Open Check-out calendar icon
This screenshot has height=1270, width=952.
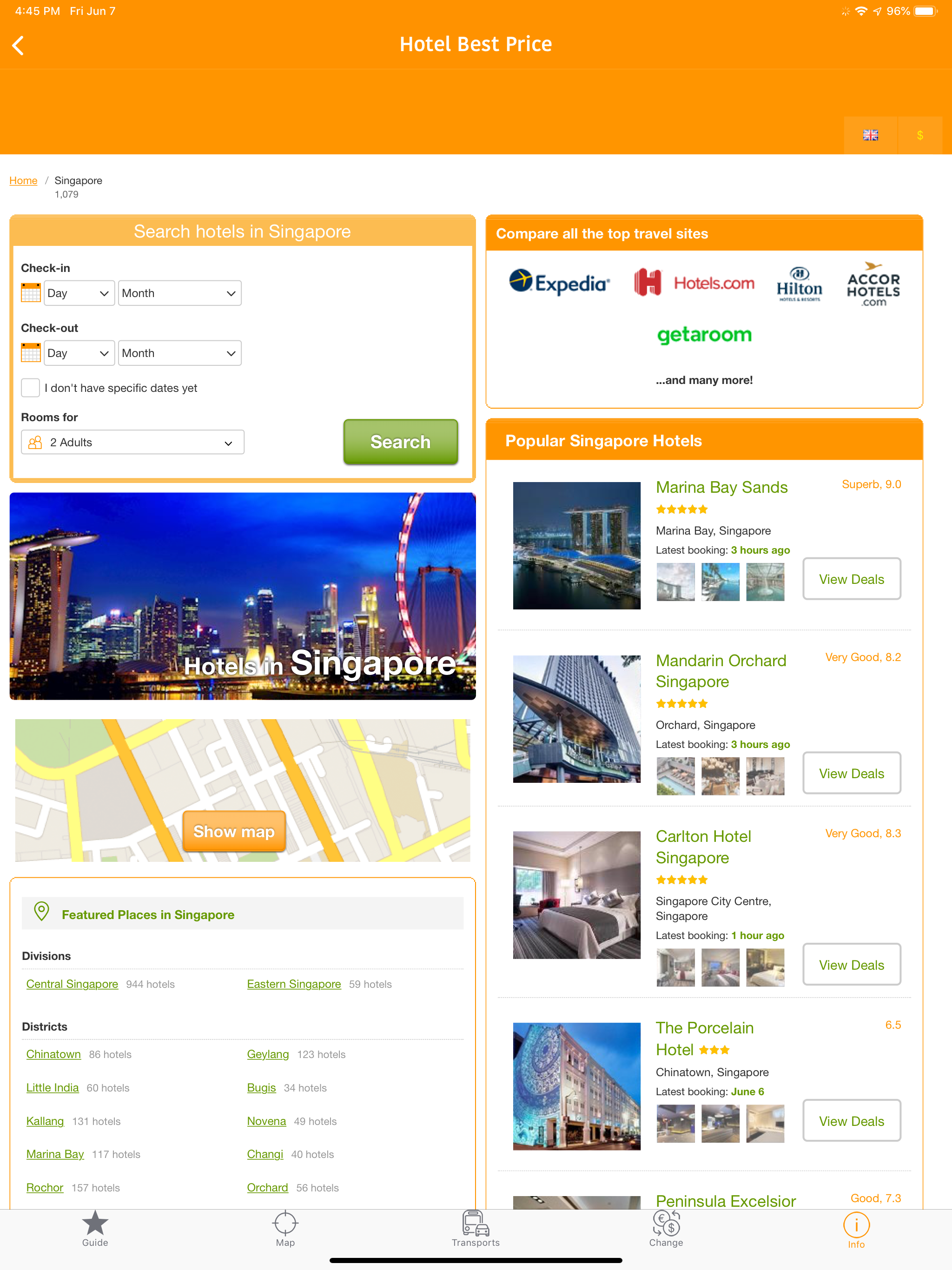[x=31, y=353]
